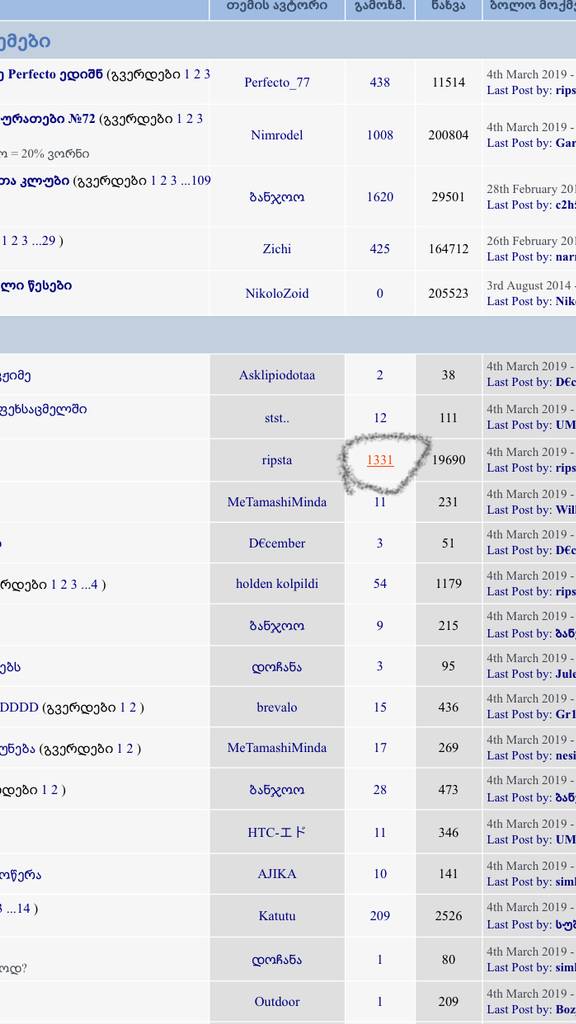Open ripsta author profile link
This screenshot has height=1024, width=576.
point(277,460)
